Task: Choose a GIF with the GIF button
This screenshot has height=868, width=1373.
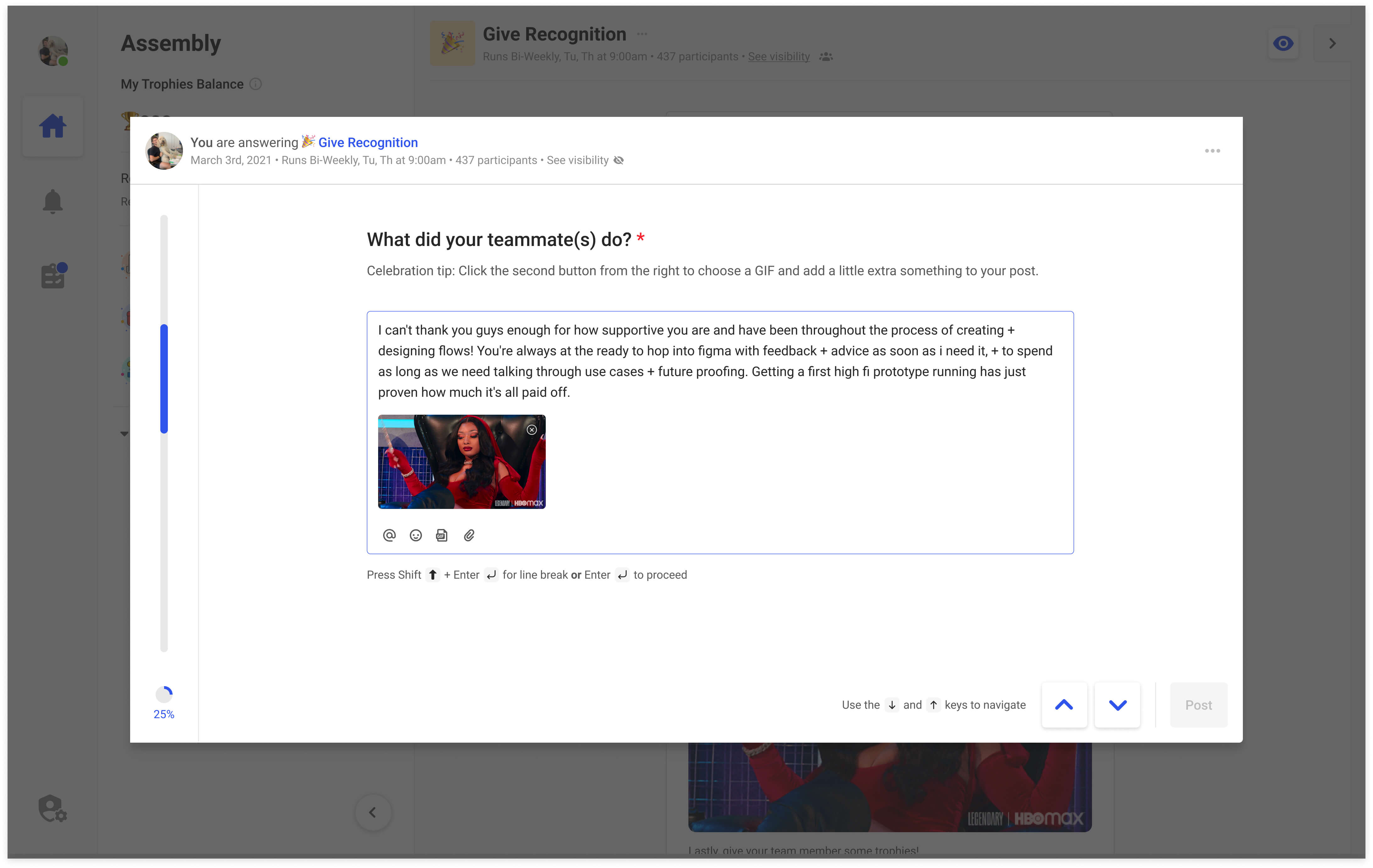Action: tap(442, 535)
